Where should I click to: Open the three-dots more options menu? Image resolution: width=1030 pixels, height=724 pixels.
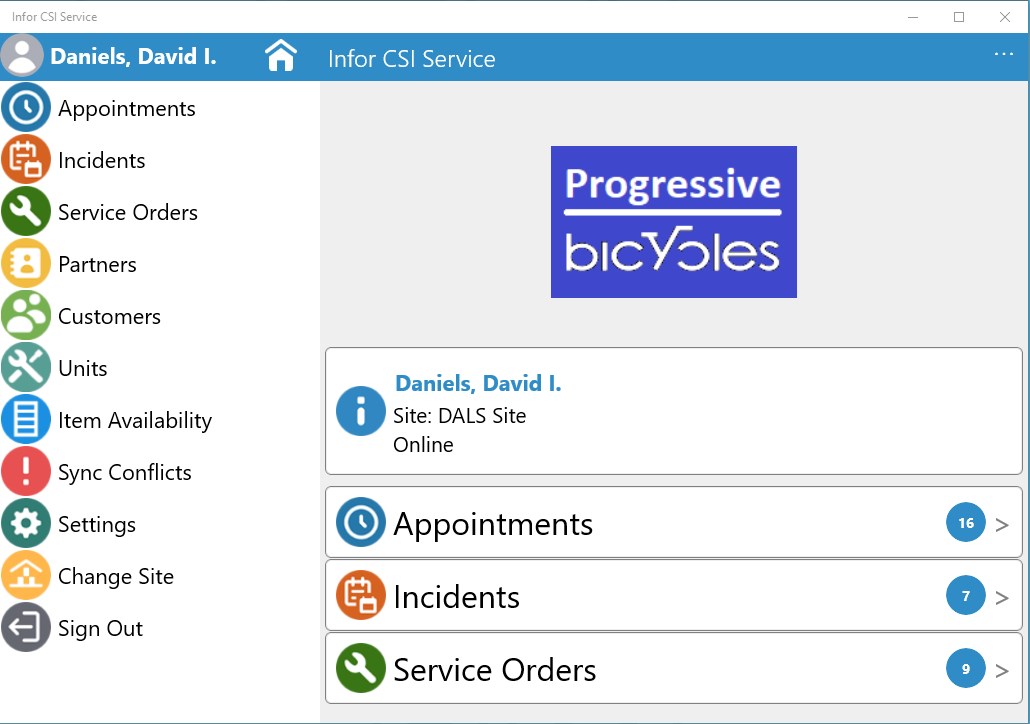[x=1004, y=54]
